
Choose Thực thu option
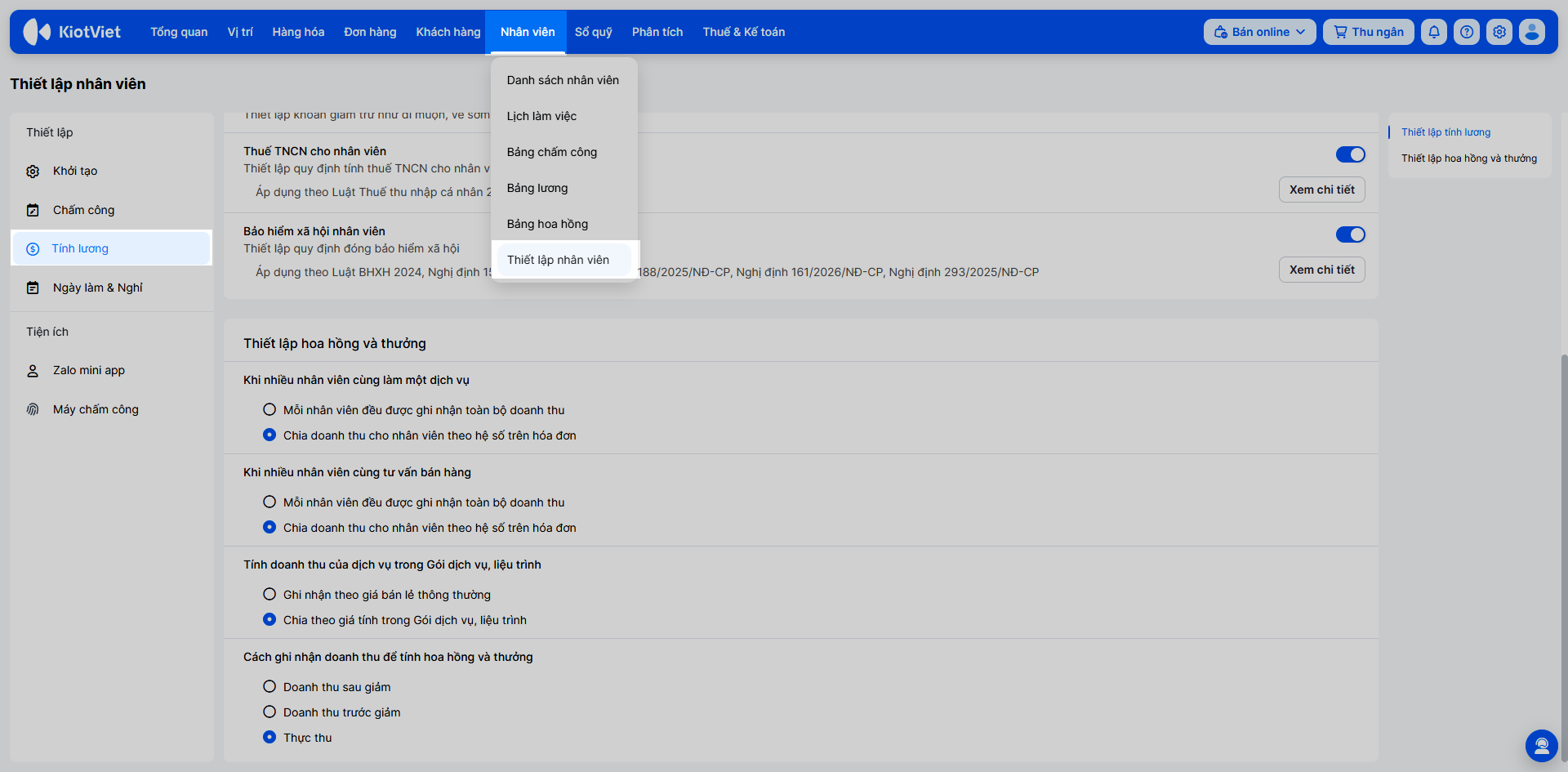tap(269, 738)
